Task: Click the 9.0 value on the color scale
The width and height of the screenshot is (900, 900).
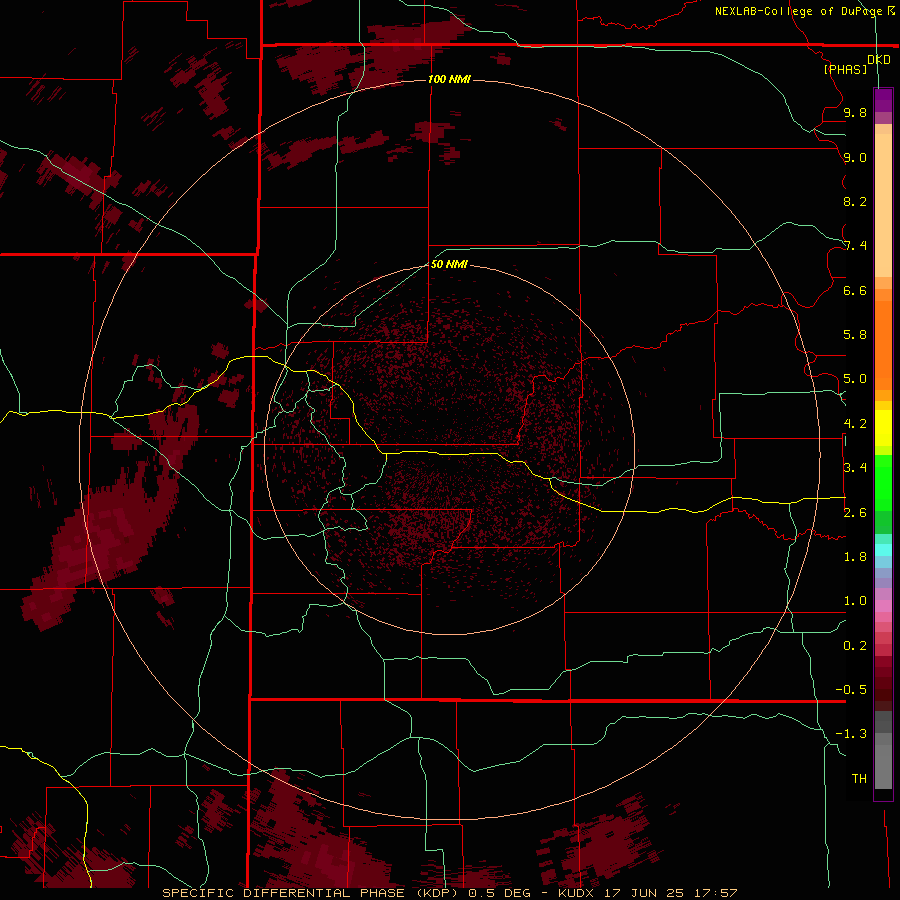Action: [x=855, y=157]
